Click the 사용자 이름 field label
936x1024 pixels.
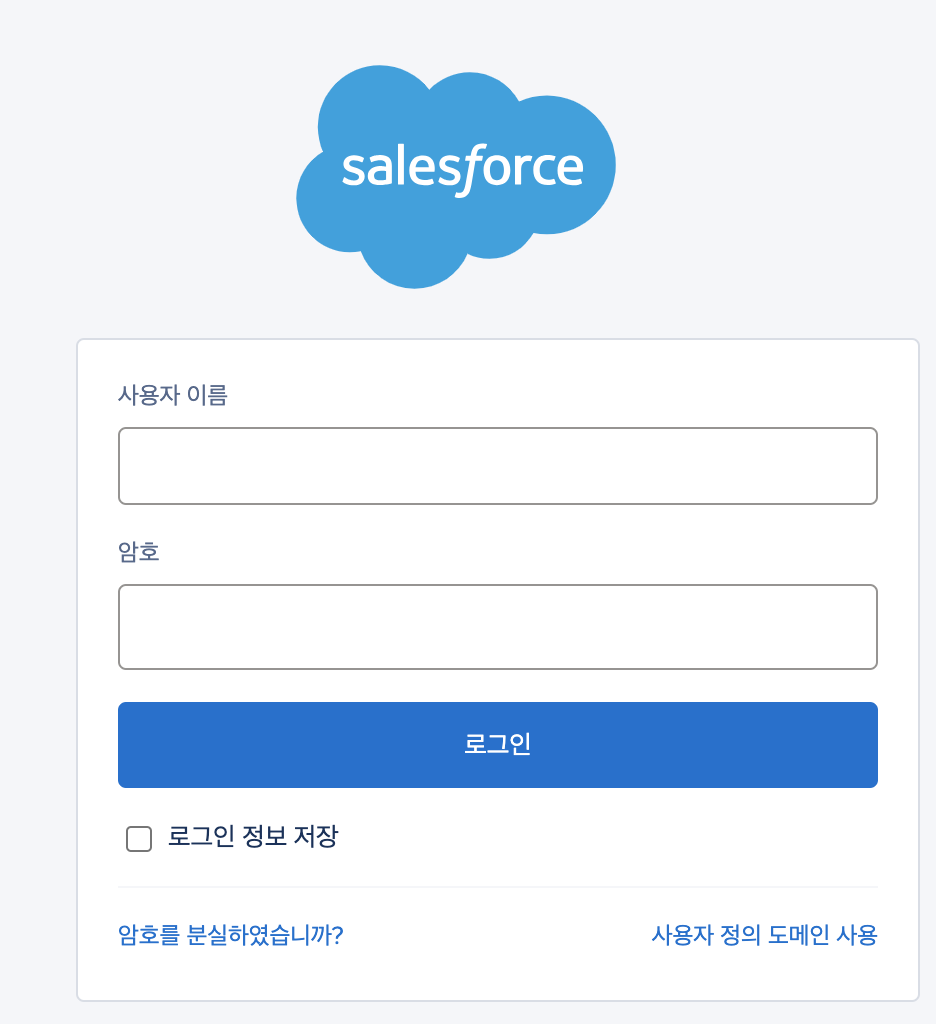tap(172, 396)
